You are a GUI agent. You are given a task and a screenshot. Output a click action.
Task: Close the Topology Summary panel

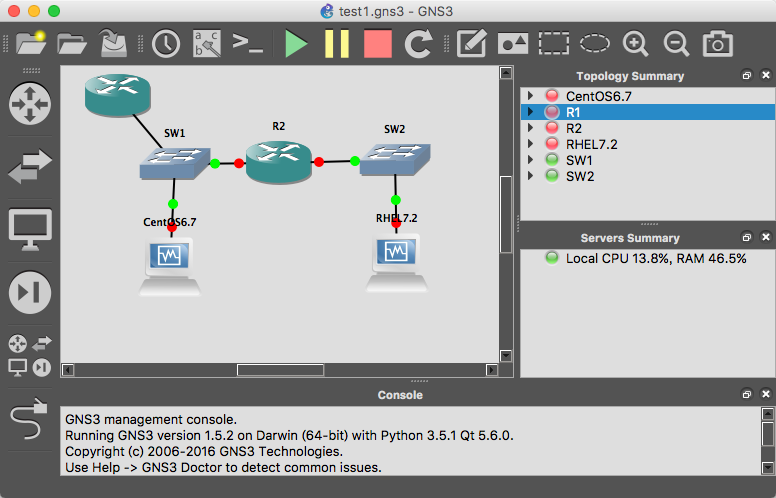766,75
